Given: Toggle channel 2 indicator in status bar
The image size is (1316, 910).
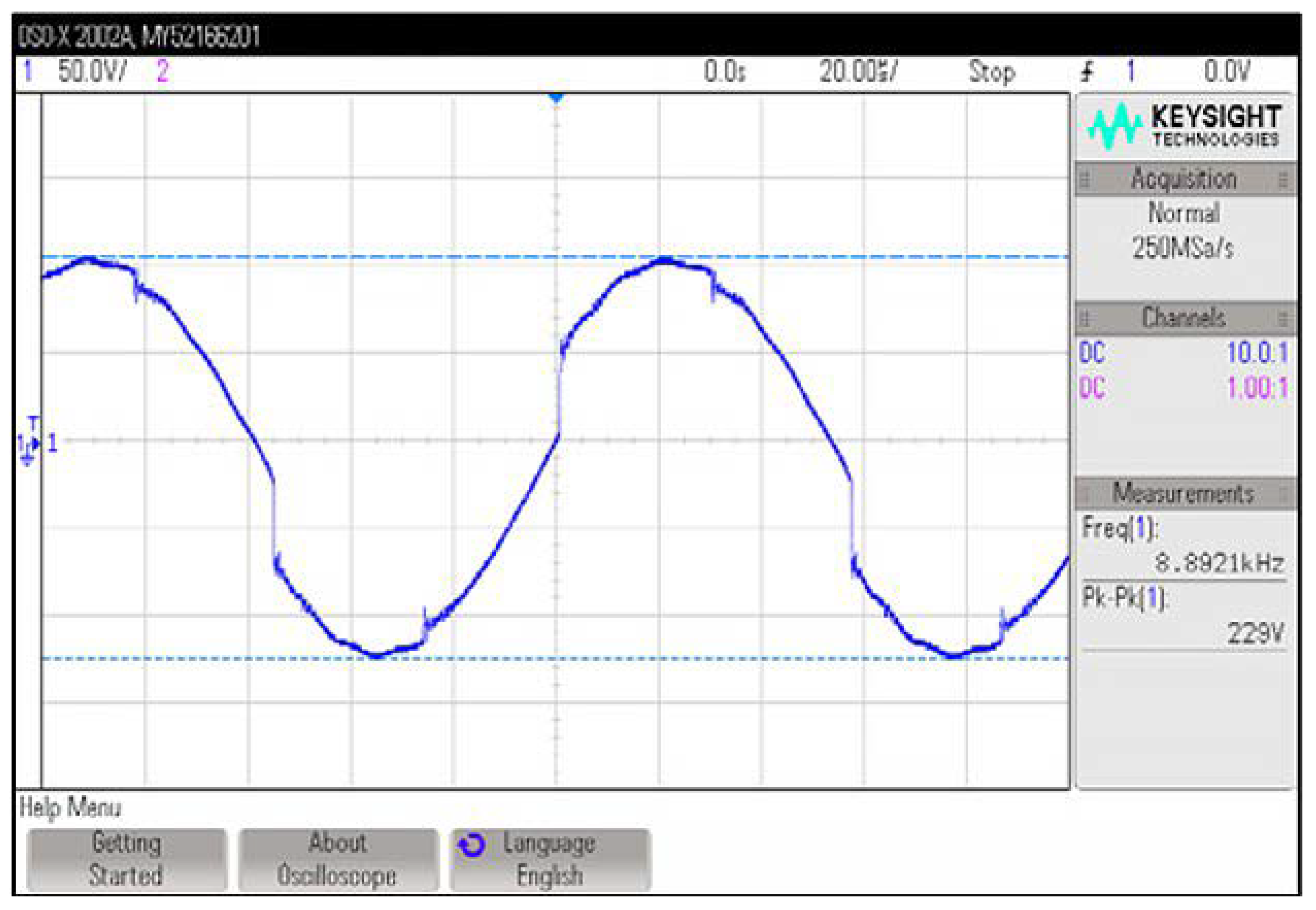Looking at the screenshot, I should point(162,72).
